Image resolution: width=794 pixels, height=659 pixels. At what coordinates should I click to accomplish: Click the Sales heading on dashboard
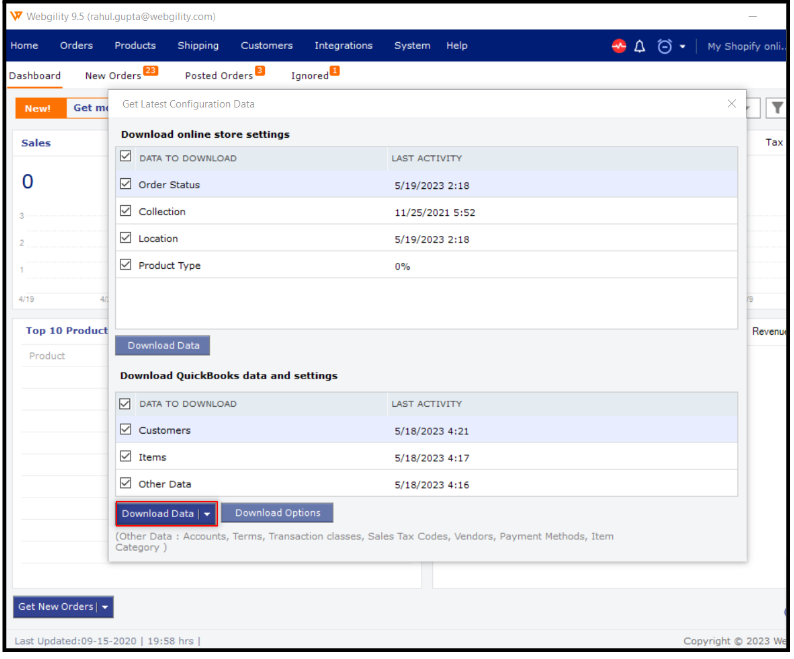(x=36, y=143)
